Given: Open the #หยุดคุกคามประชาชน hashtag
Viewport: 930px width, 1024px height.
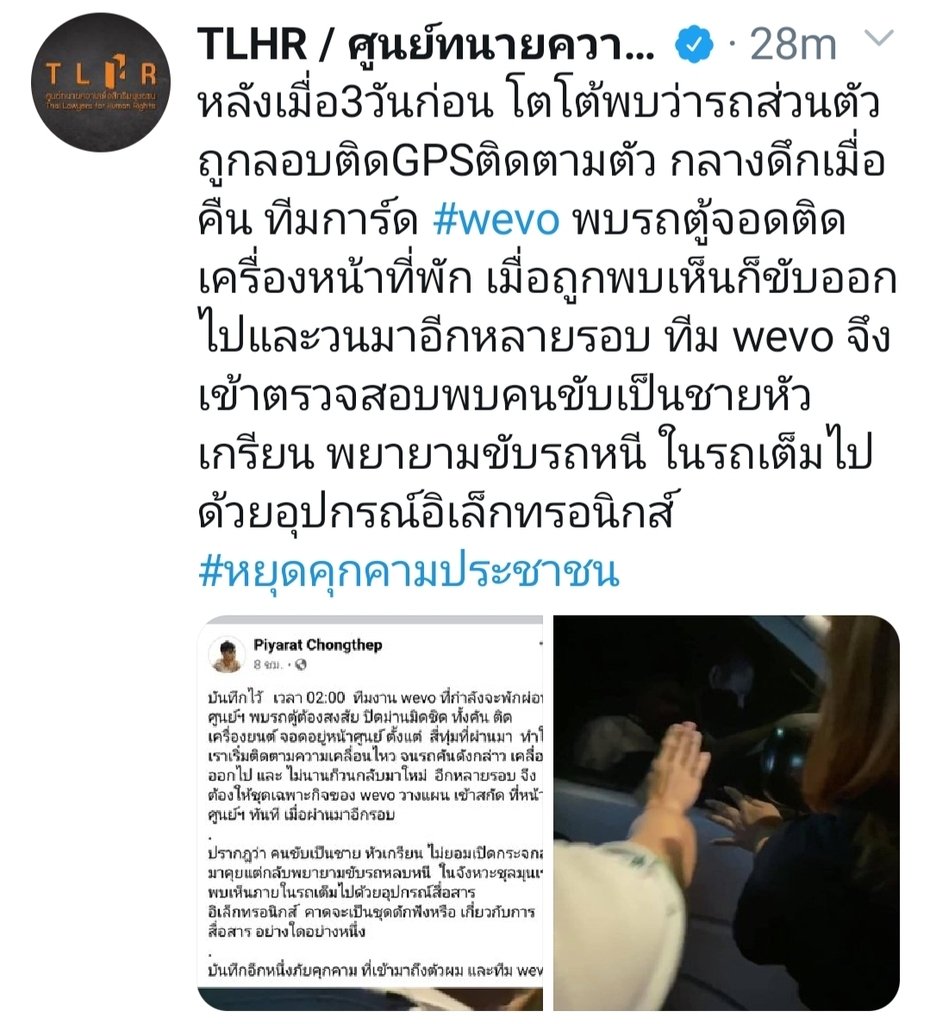Looking at the screenshot, I should (409, 571).
